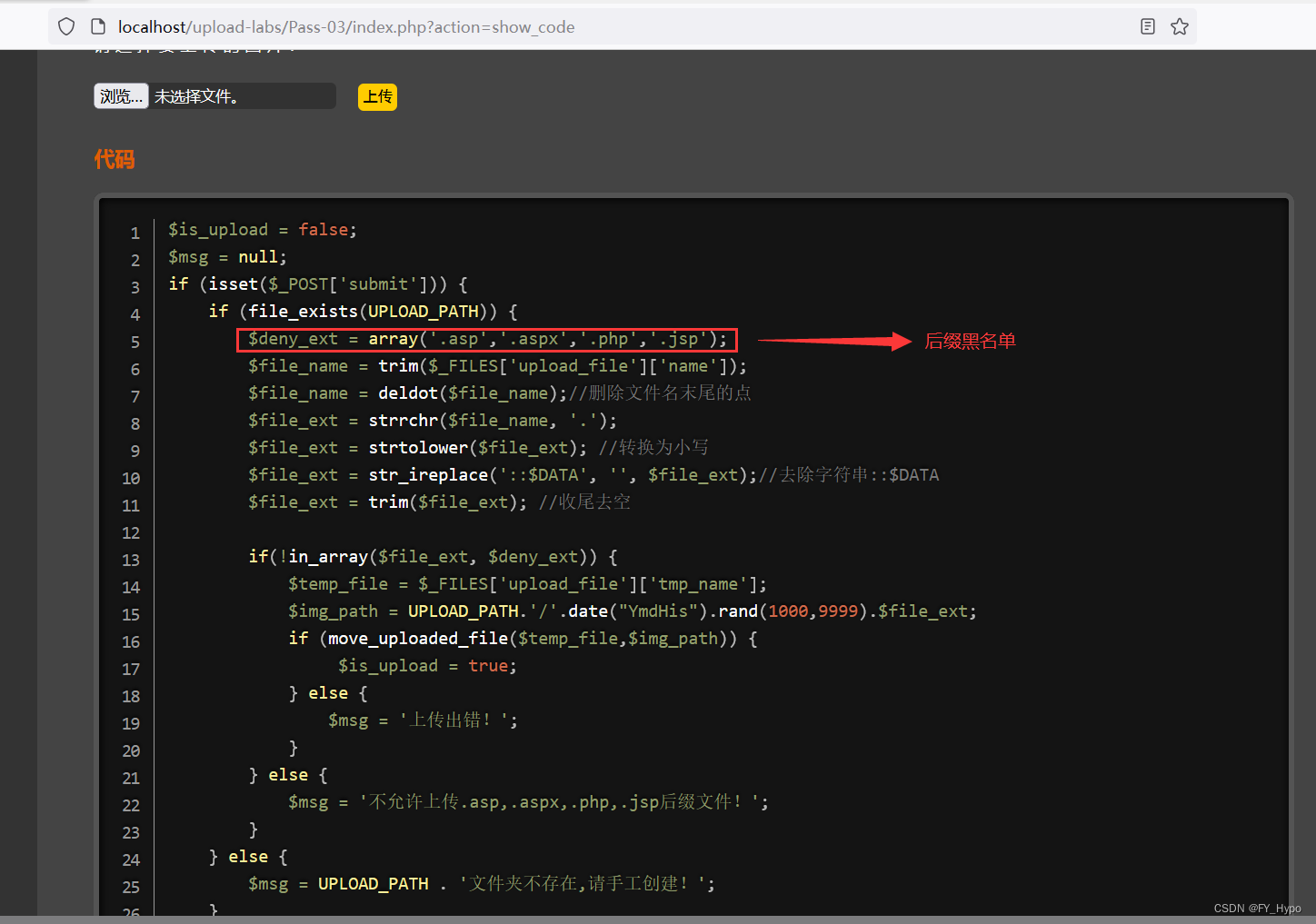Click the deldot($file_name) code line
This screenshot has height=924, width=1316.
[x=500, y=393]
